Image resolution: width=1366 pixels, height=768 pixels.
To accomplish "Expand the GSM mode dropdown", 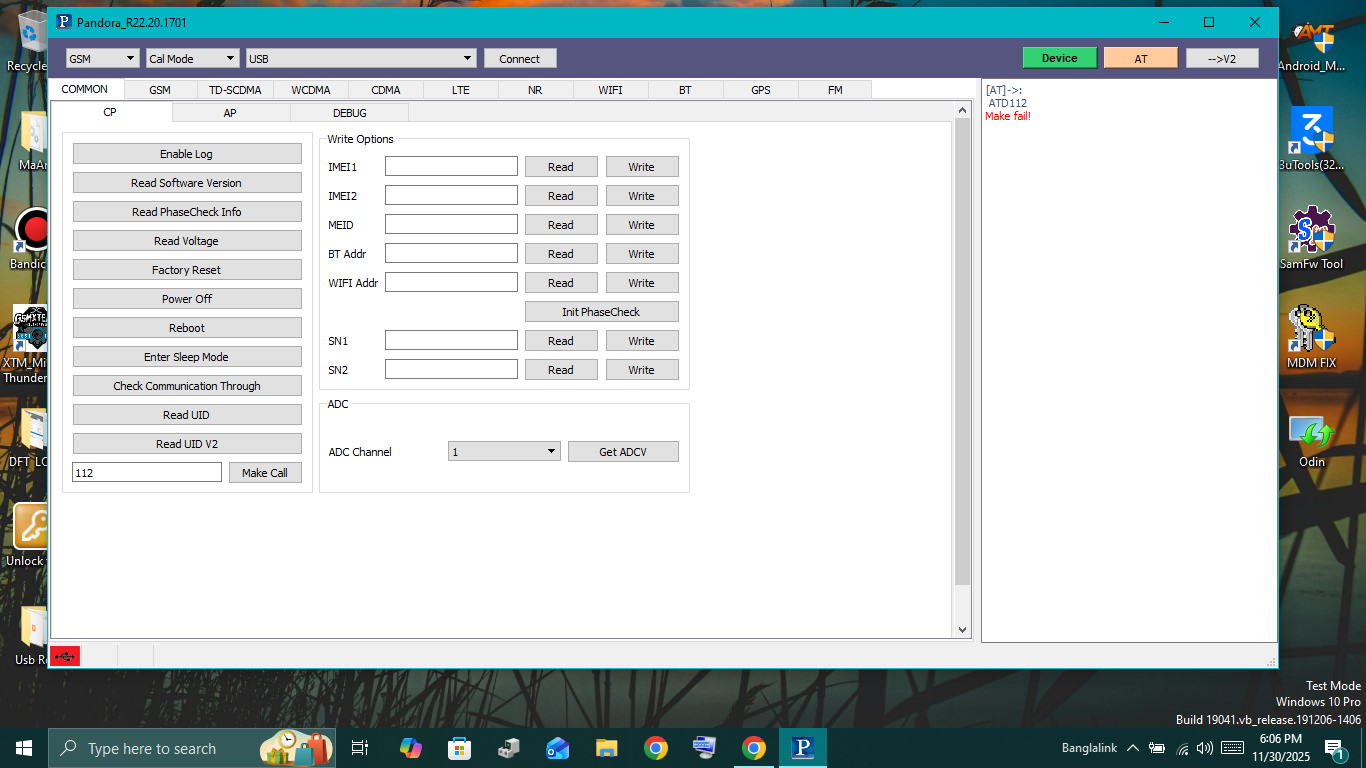I will (x=103, y=59).
